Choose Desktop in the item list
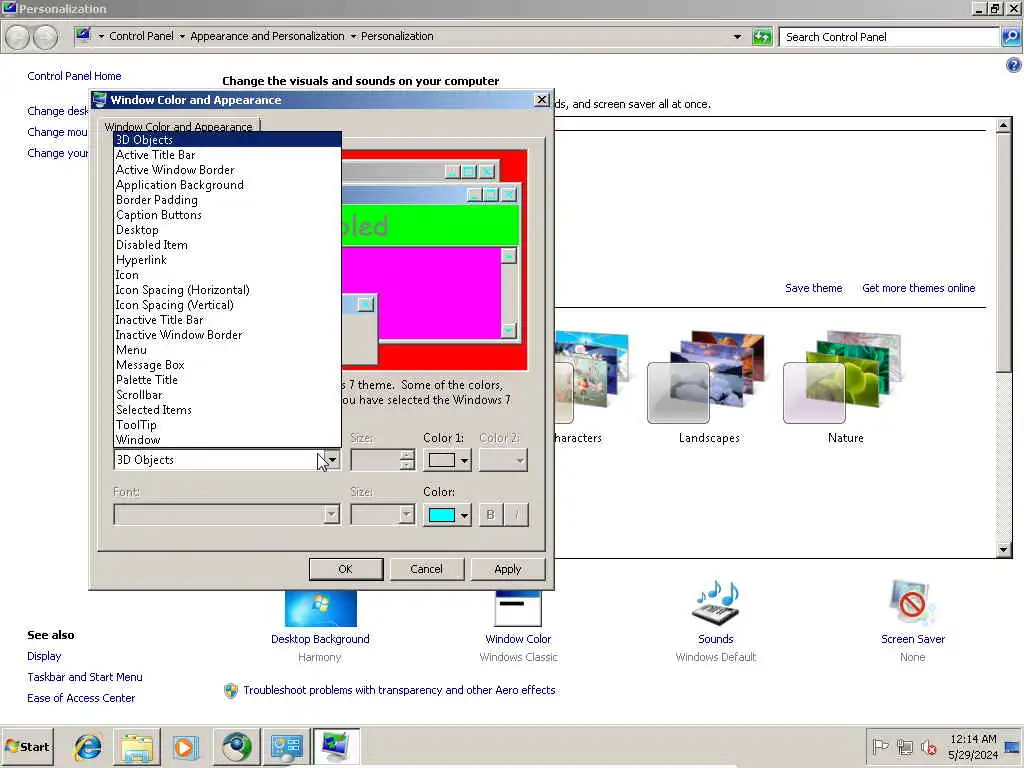The width and height of the screenshot is (1024, 768). pyautogui.click(x=227, y=230)
